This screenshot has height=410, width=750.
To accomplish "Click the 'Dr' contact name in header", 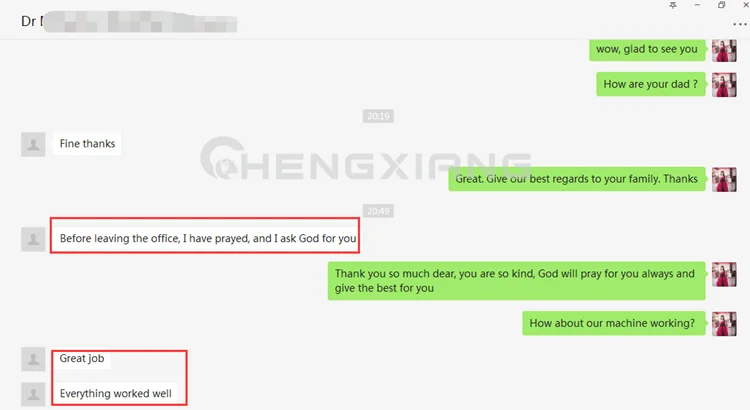I will tap(29, 22).
